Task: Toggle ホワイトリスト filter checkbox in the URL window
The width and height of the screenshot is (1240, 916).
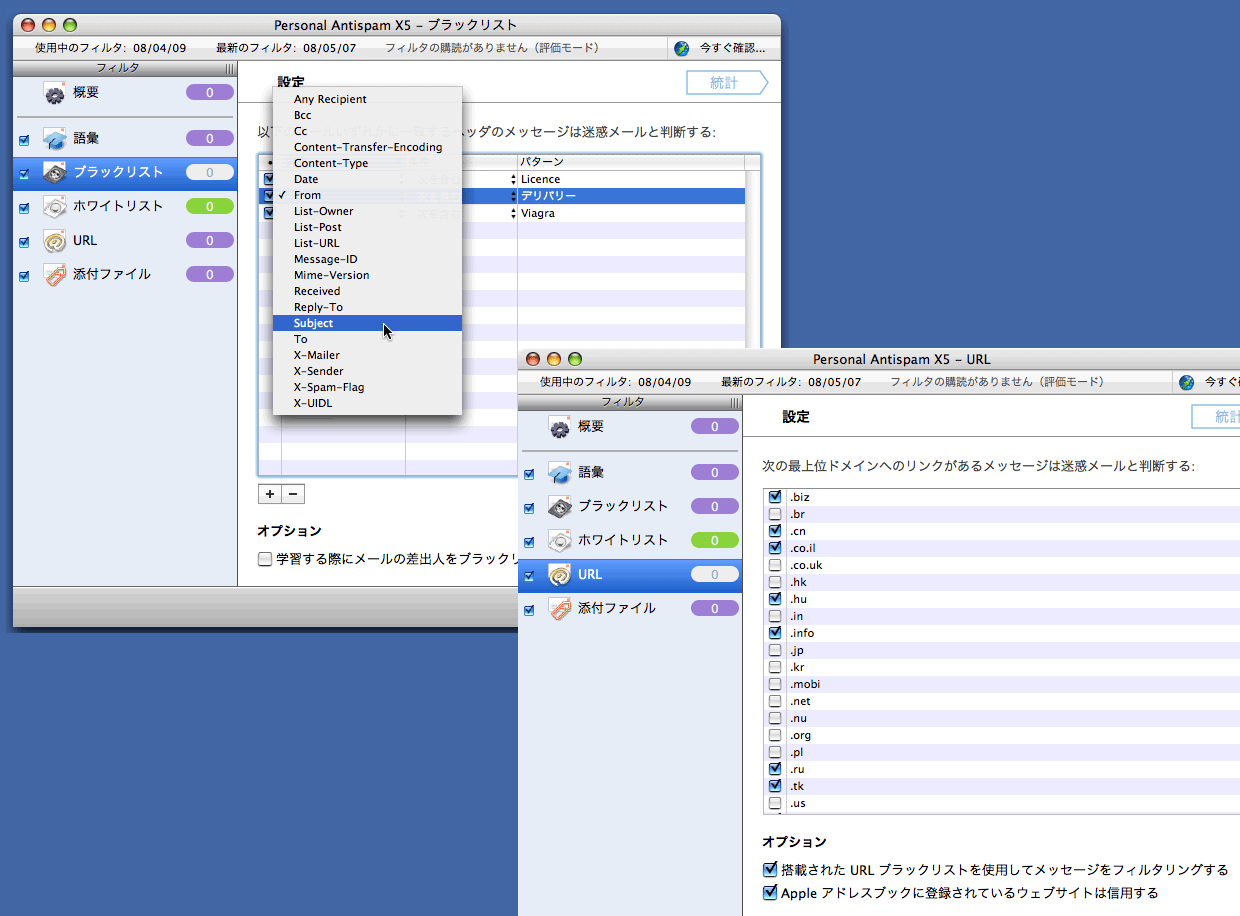Action: (529, 542)
